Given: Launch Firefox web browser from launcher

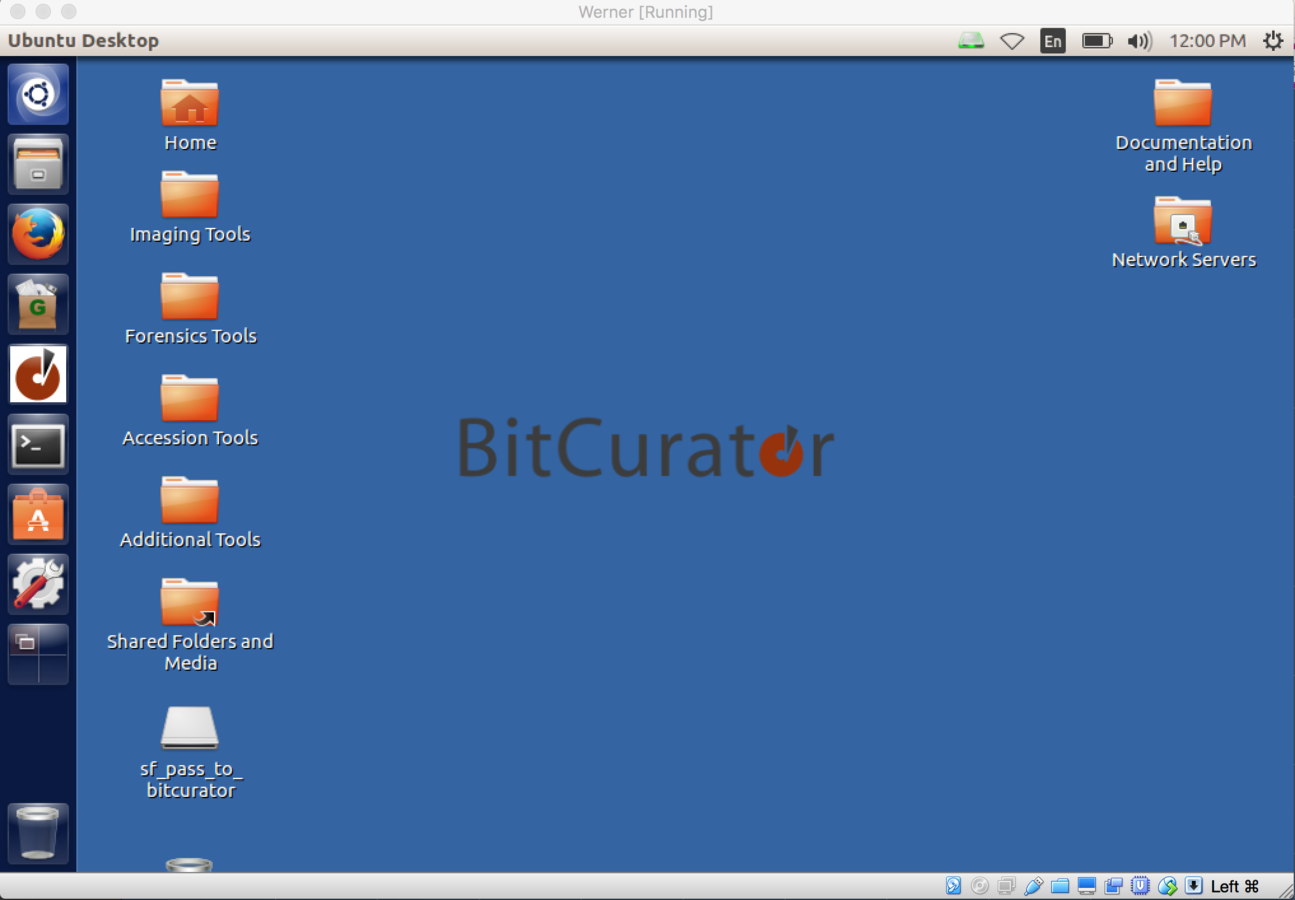Looking at the screenshot, I should 38,234.
